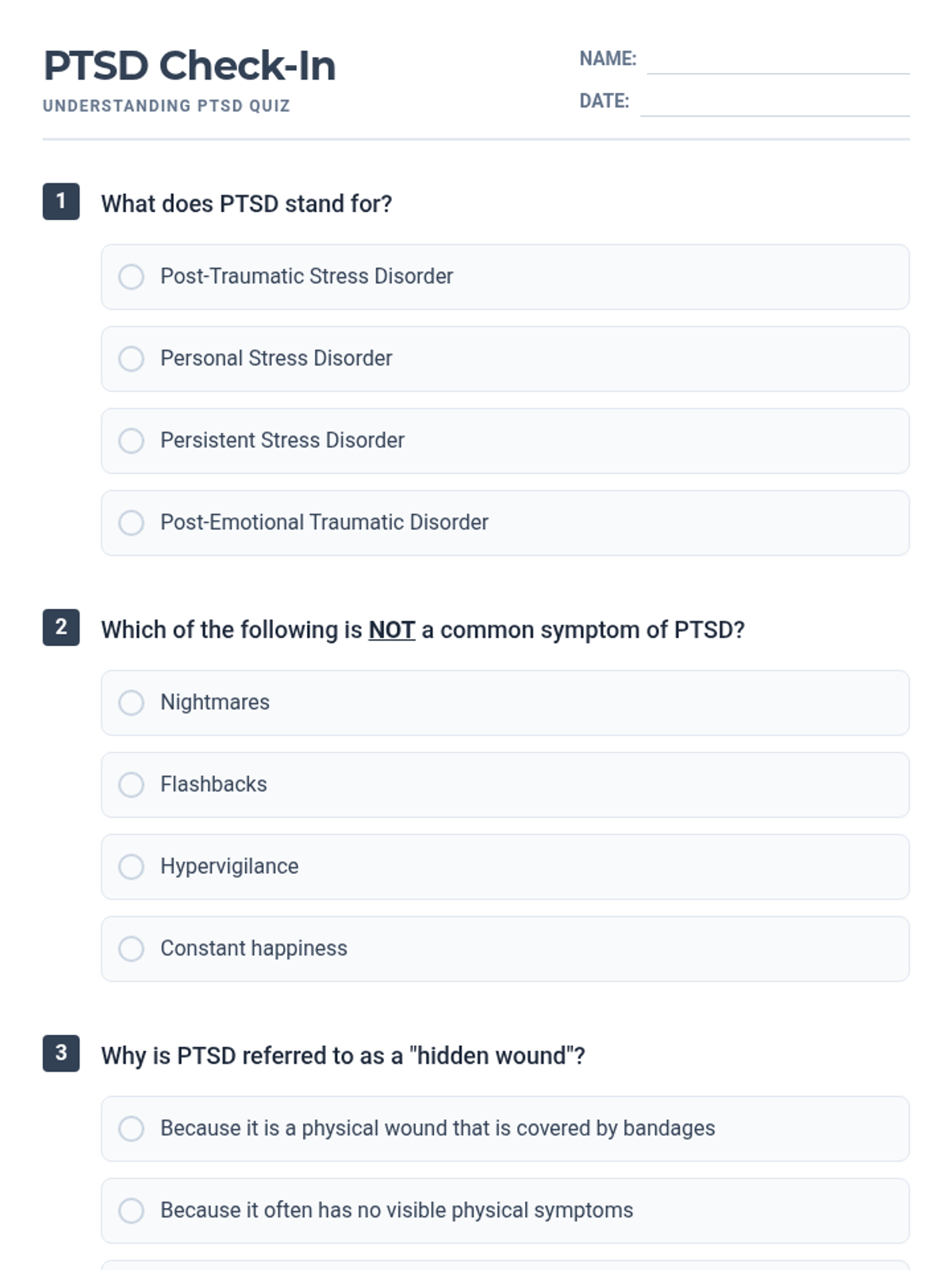Pick Constant happiness radio button
The image size is (952, 1270).
[x=132, y=949]
